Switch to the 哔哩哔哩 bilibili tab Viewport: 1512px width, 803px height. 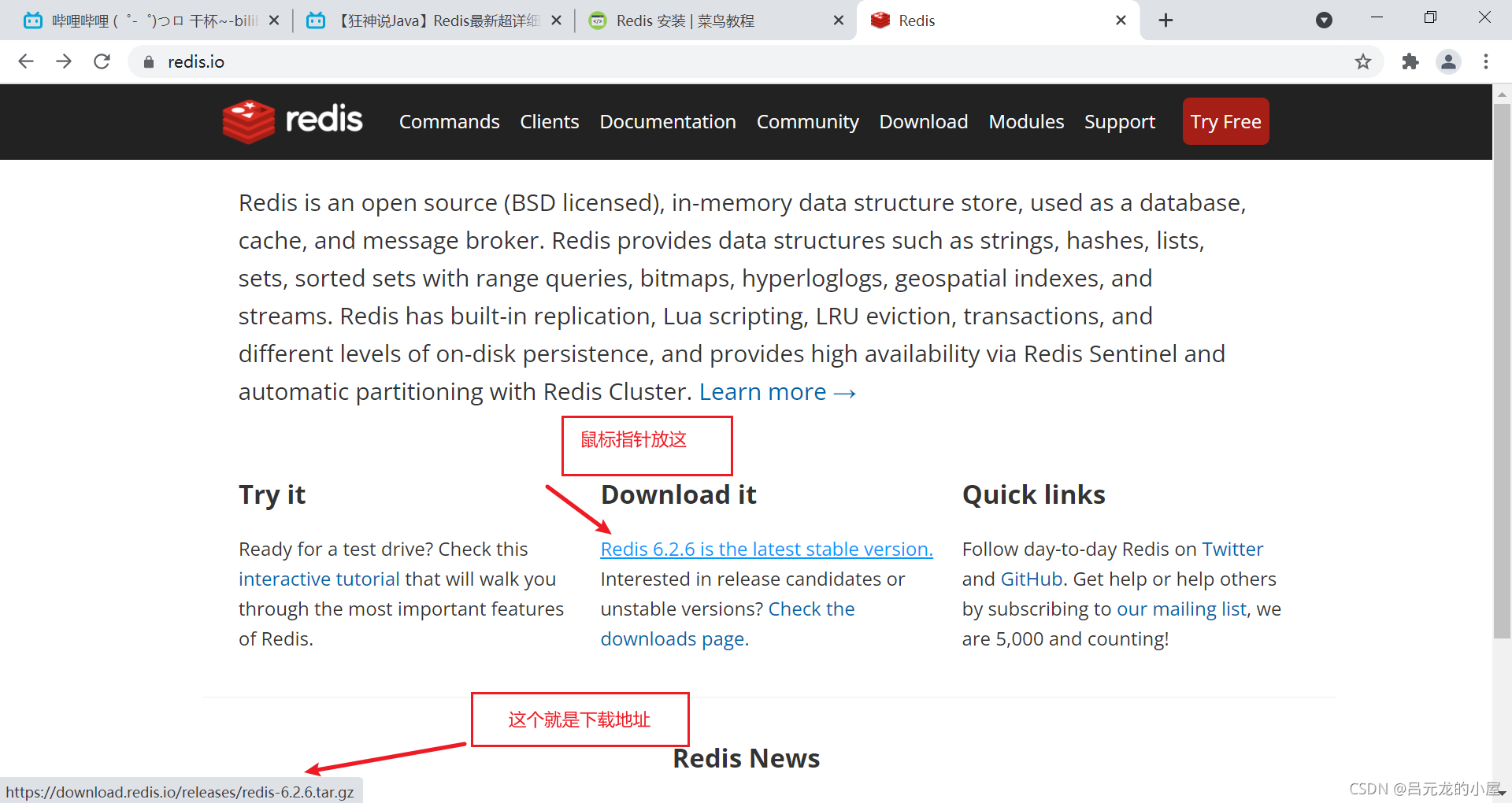[x=150, y=20]
